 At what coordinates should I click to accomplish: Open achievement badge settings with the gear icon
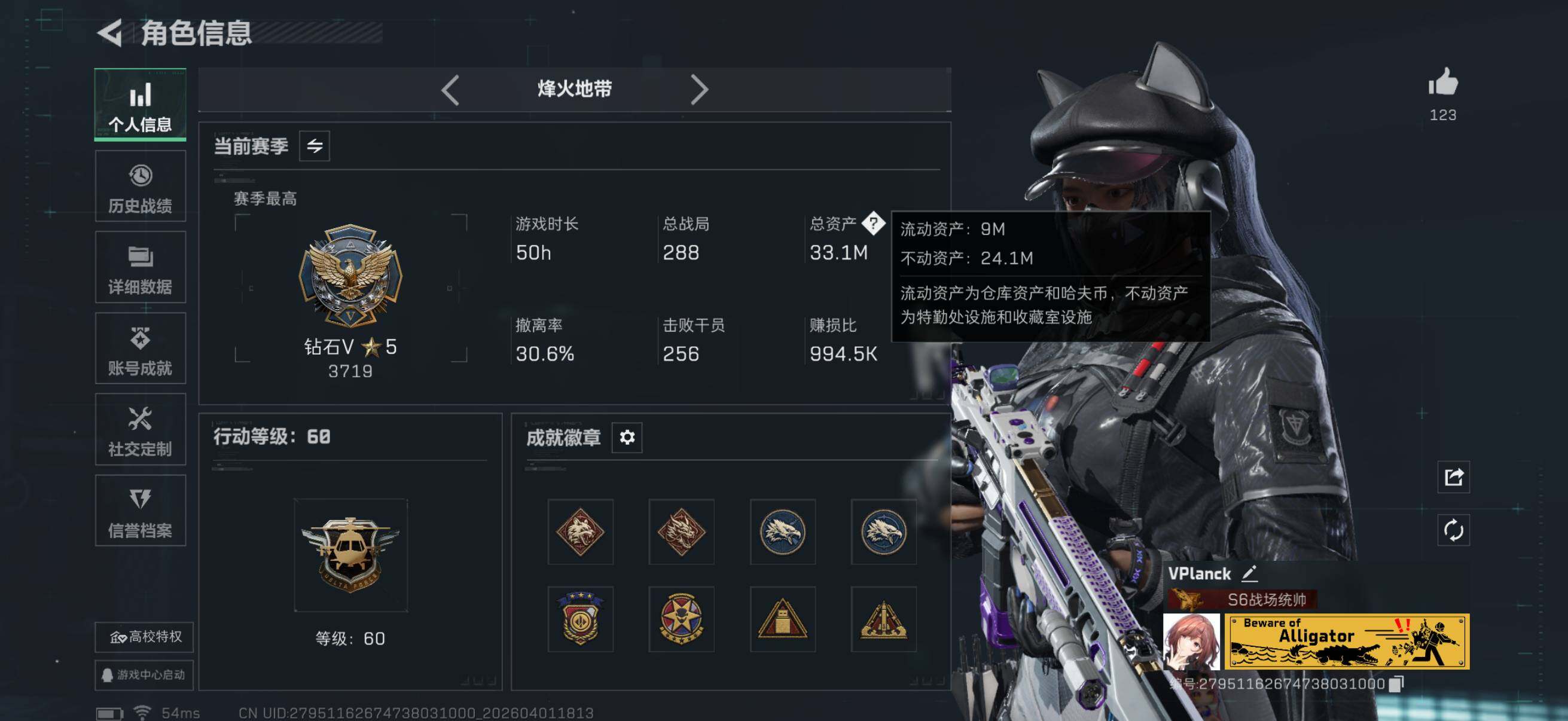(x=627, y=437)
